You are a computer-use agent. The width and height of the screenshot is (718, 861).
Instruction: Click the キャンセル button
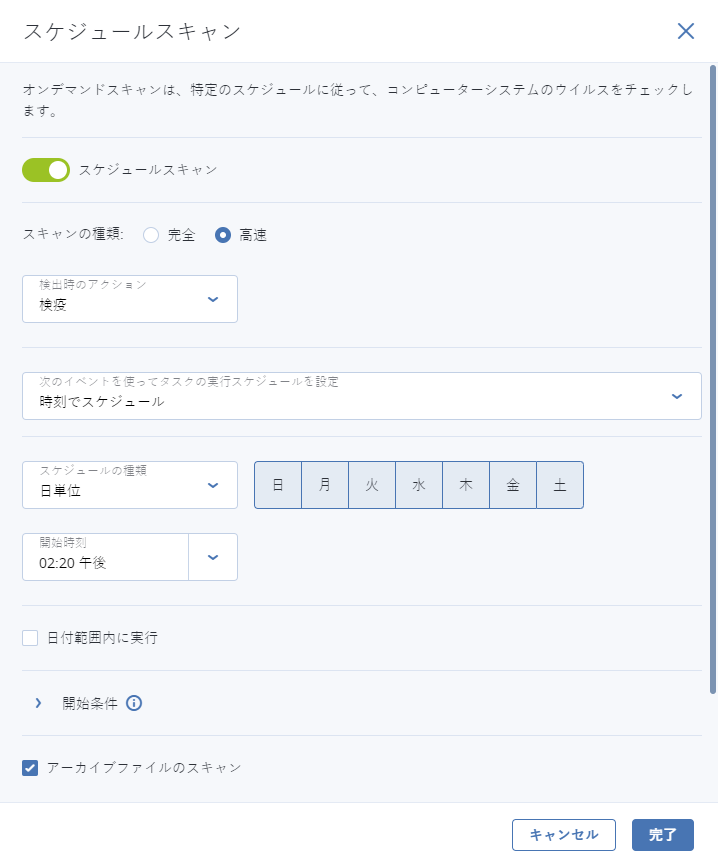[563, 835]
